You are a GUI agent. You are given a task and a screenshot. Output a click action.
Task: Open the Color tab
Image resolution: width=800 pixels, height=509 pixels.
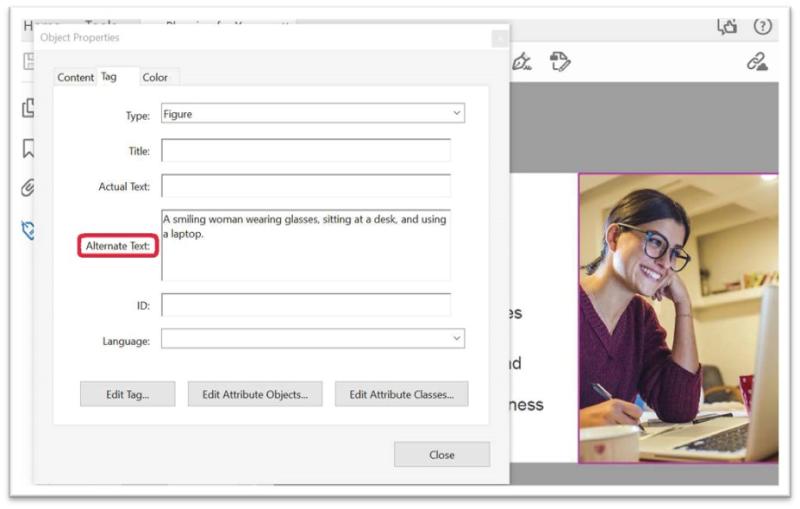click(156, 78)
